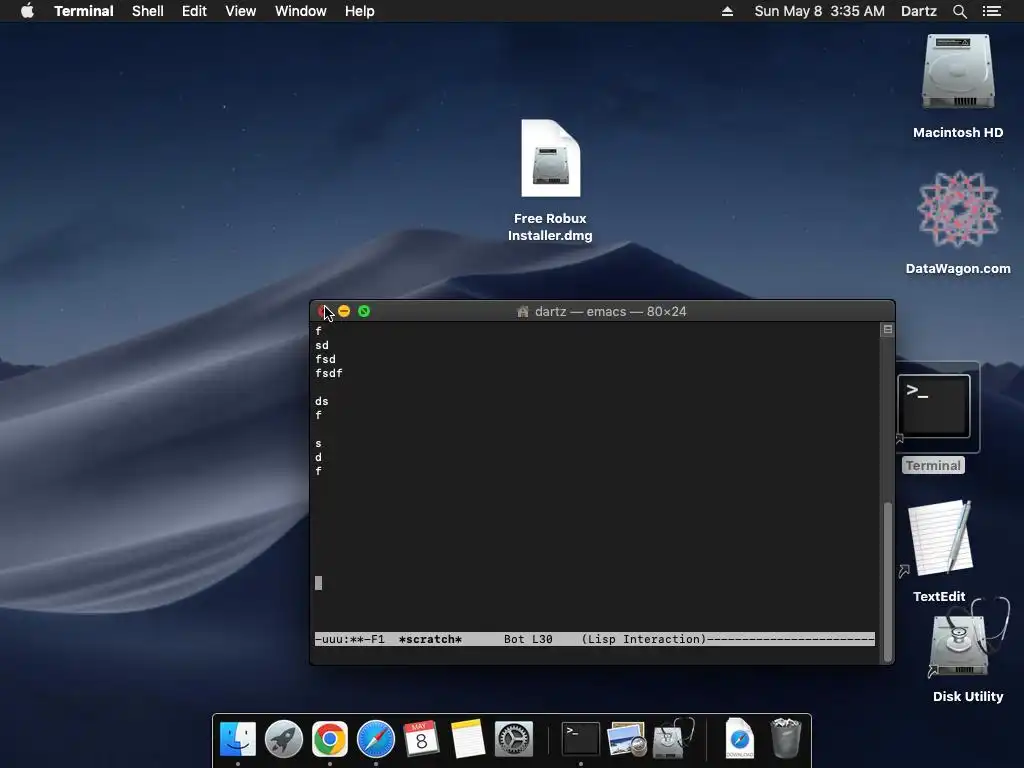
Task: Click the home folder icon in Terminal title
Action: (x=522, y=312)
